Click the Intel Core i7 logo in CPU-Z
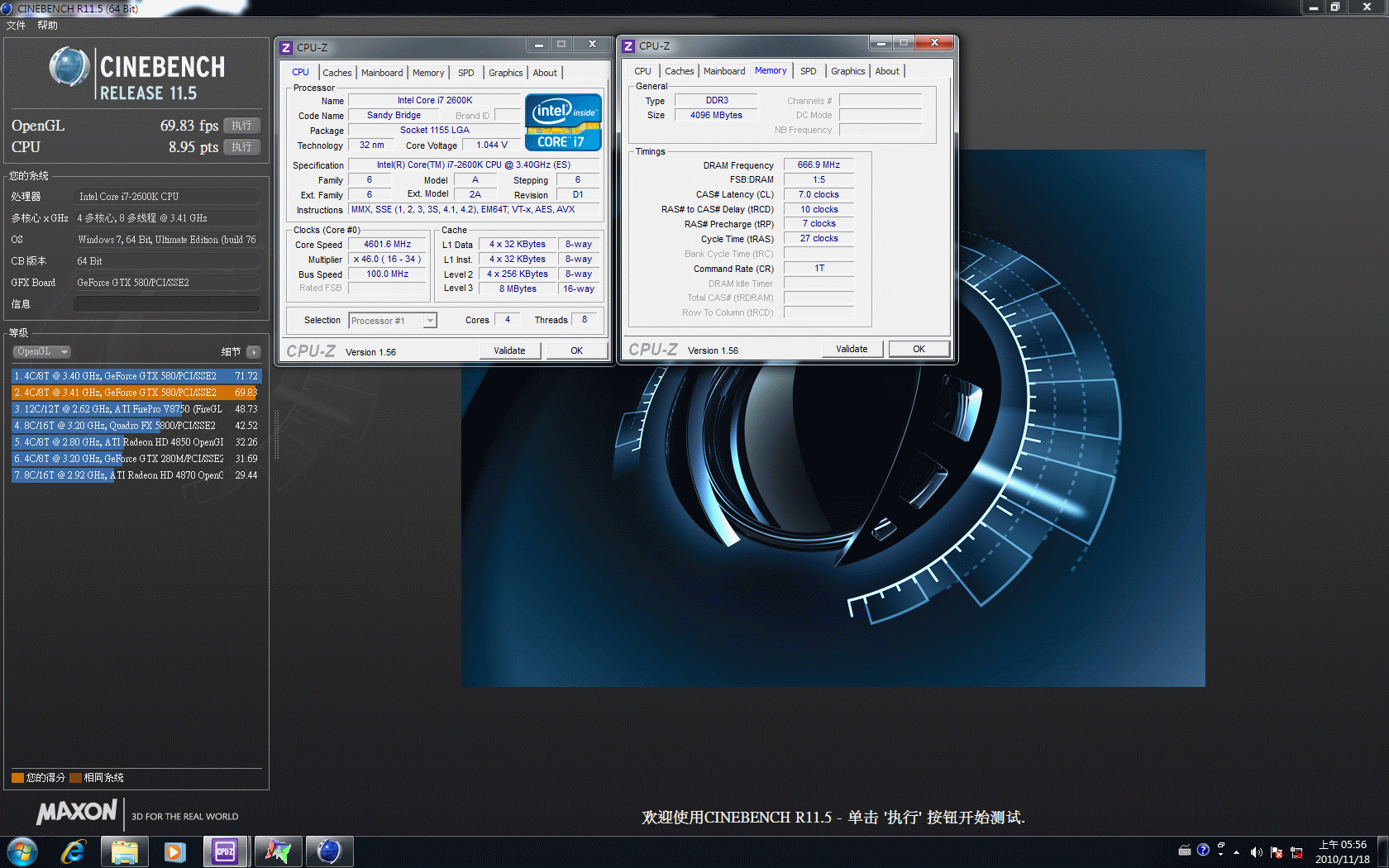The image size is (1389, 868). point(563,122)
